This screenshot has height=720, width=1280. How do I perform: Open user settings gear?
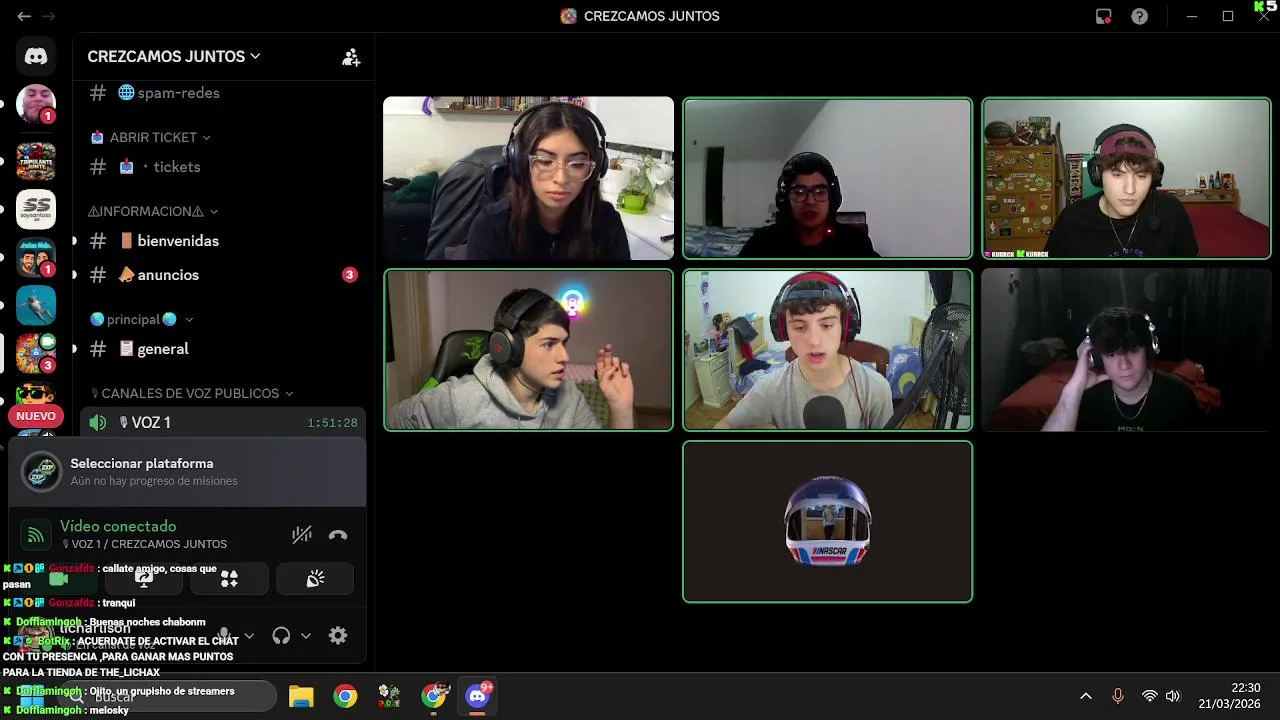coord(338,635)
